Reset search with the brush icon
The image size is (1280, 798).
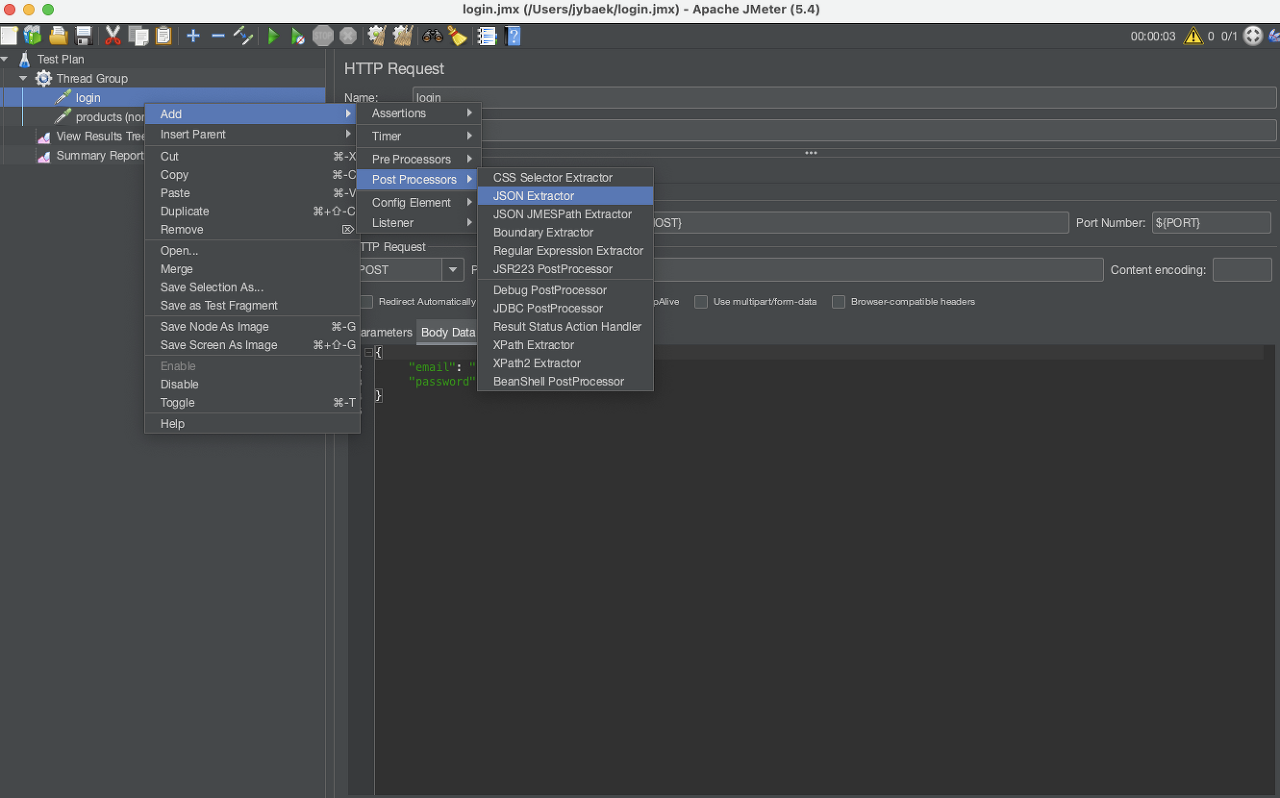pos(457,36)
